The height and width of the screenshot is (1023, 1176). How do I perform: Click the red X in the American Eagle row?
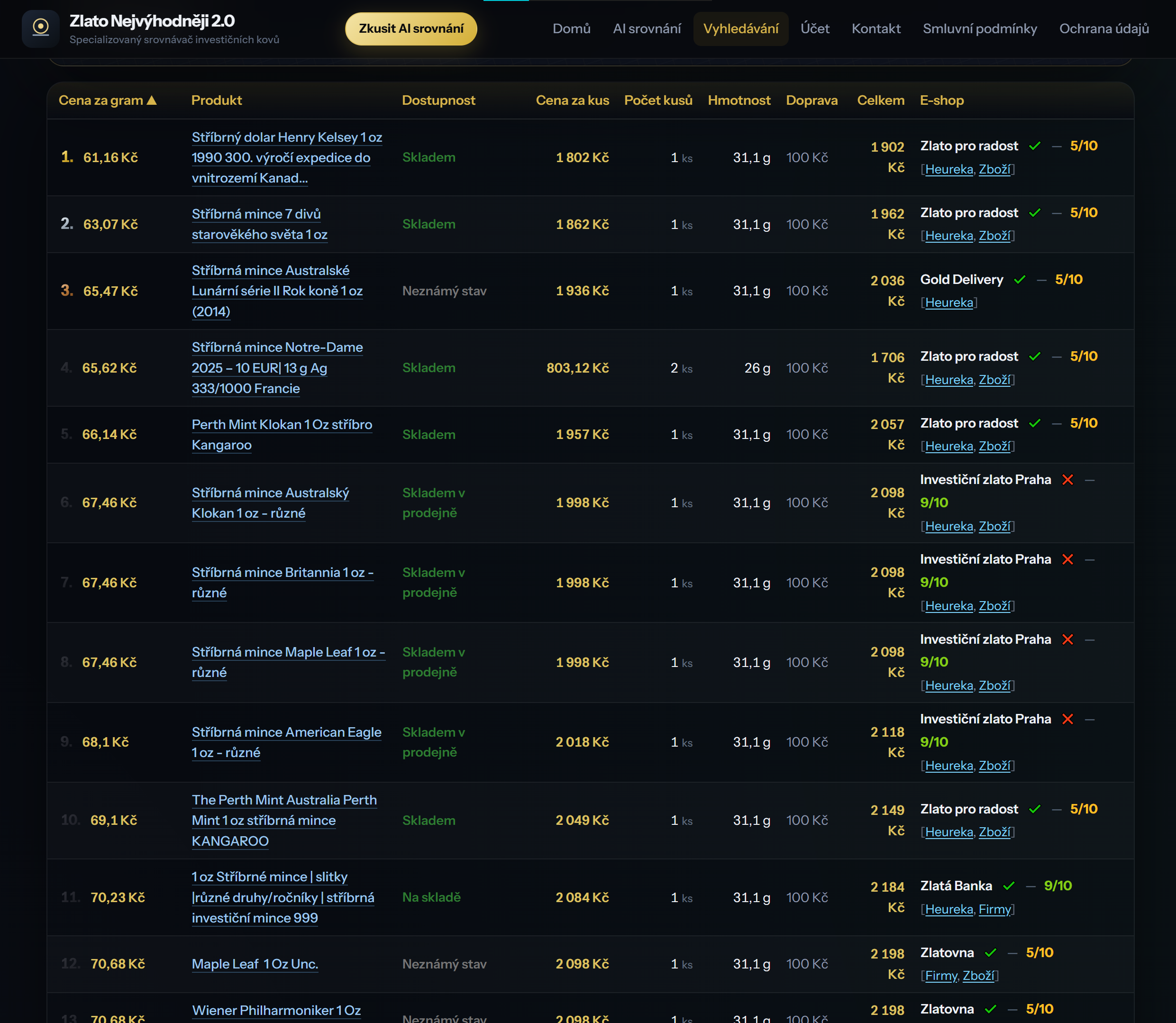click(1067, 719)
